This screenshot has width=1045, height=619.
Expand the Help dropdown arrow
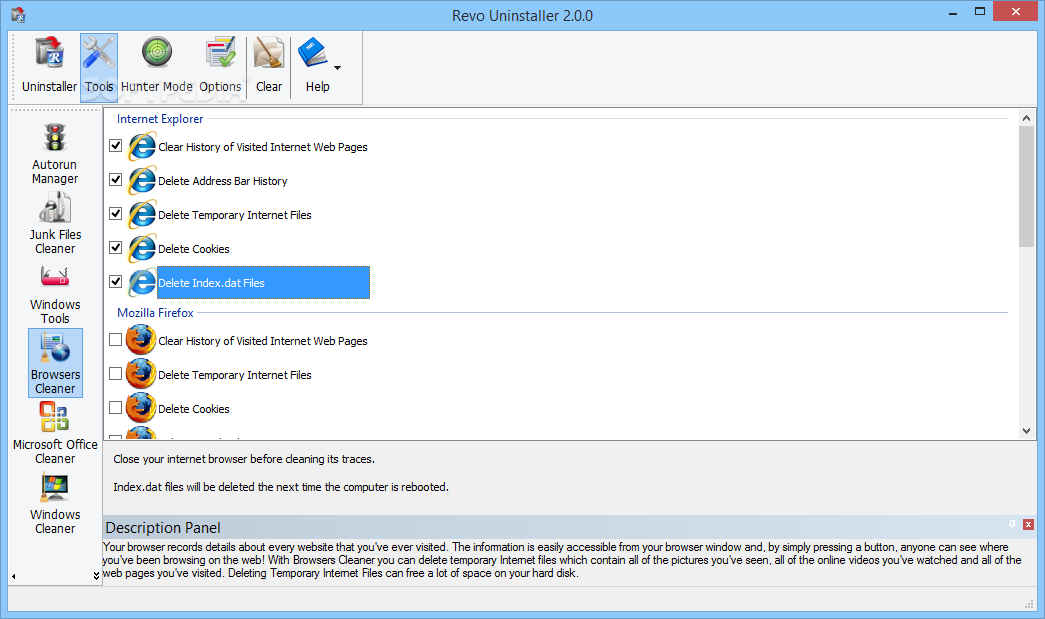click(337, 67)
